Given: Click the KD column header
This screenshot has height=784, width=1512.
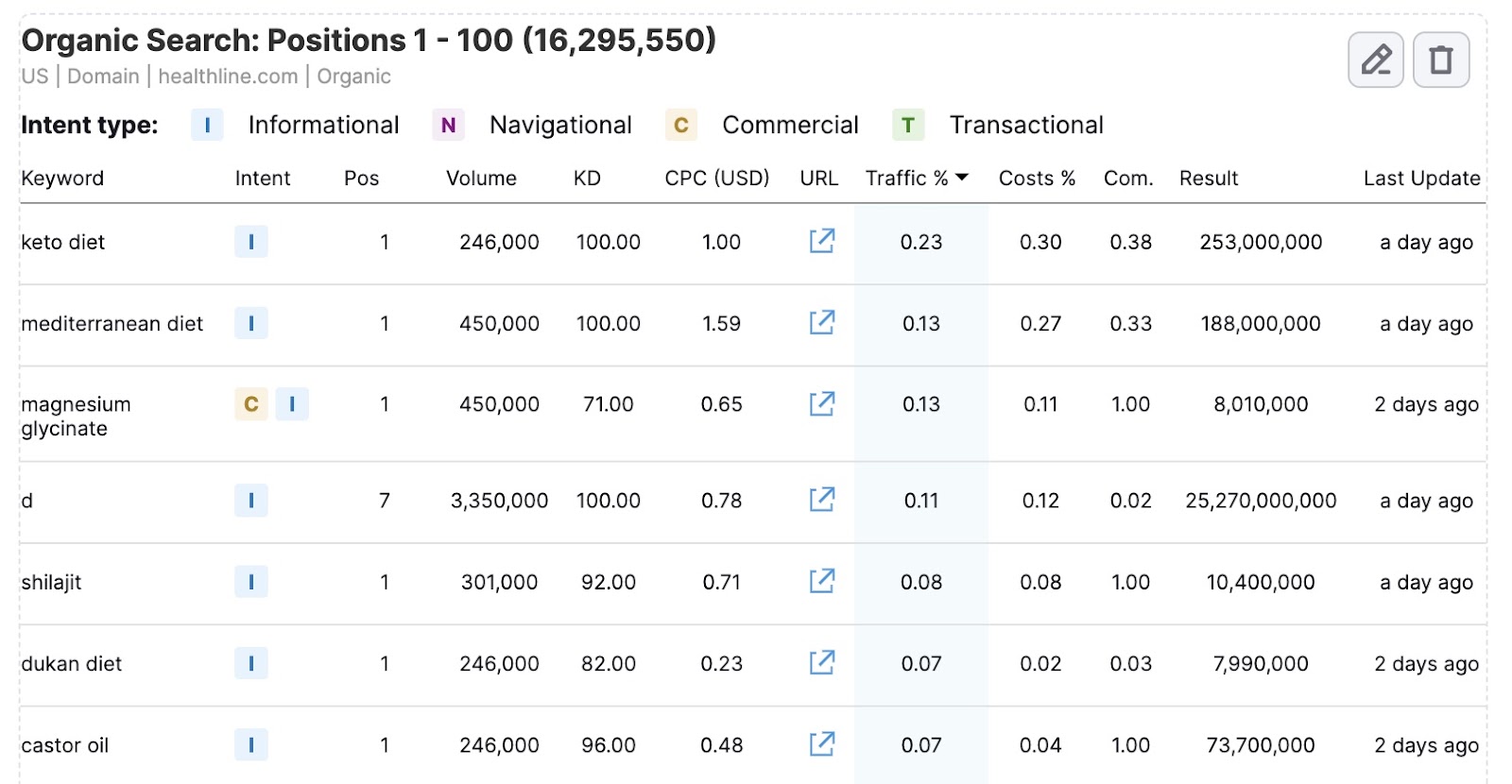Looking at the screenshot, I should (x=587, y=179).
